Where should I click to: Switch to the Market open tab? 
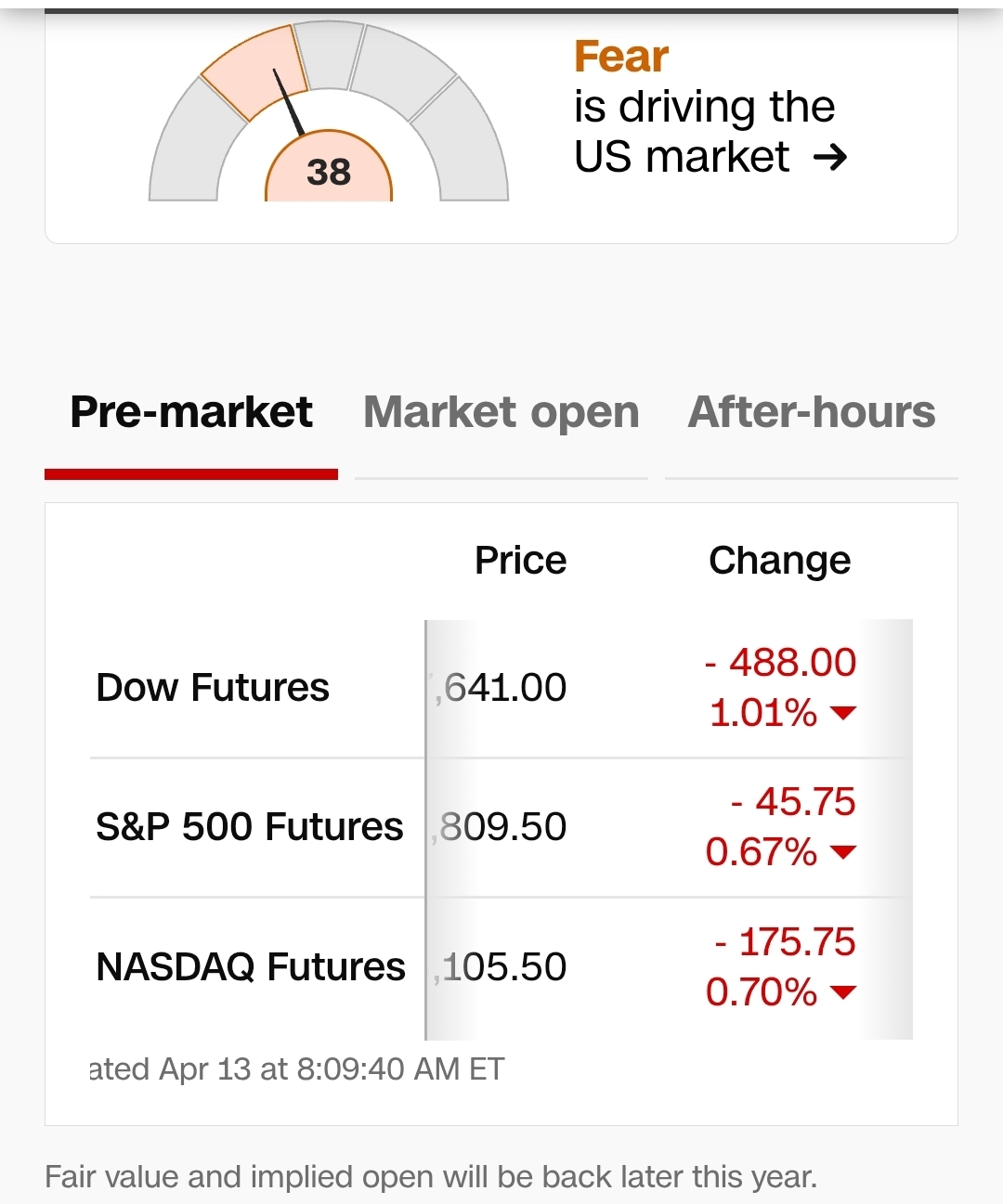[x=501, y=413]
